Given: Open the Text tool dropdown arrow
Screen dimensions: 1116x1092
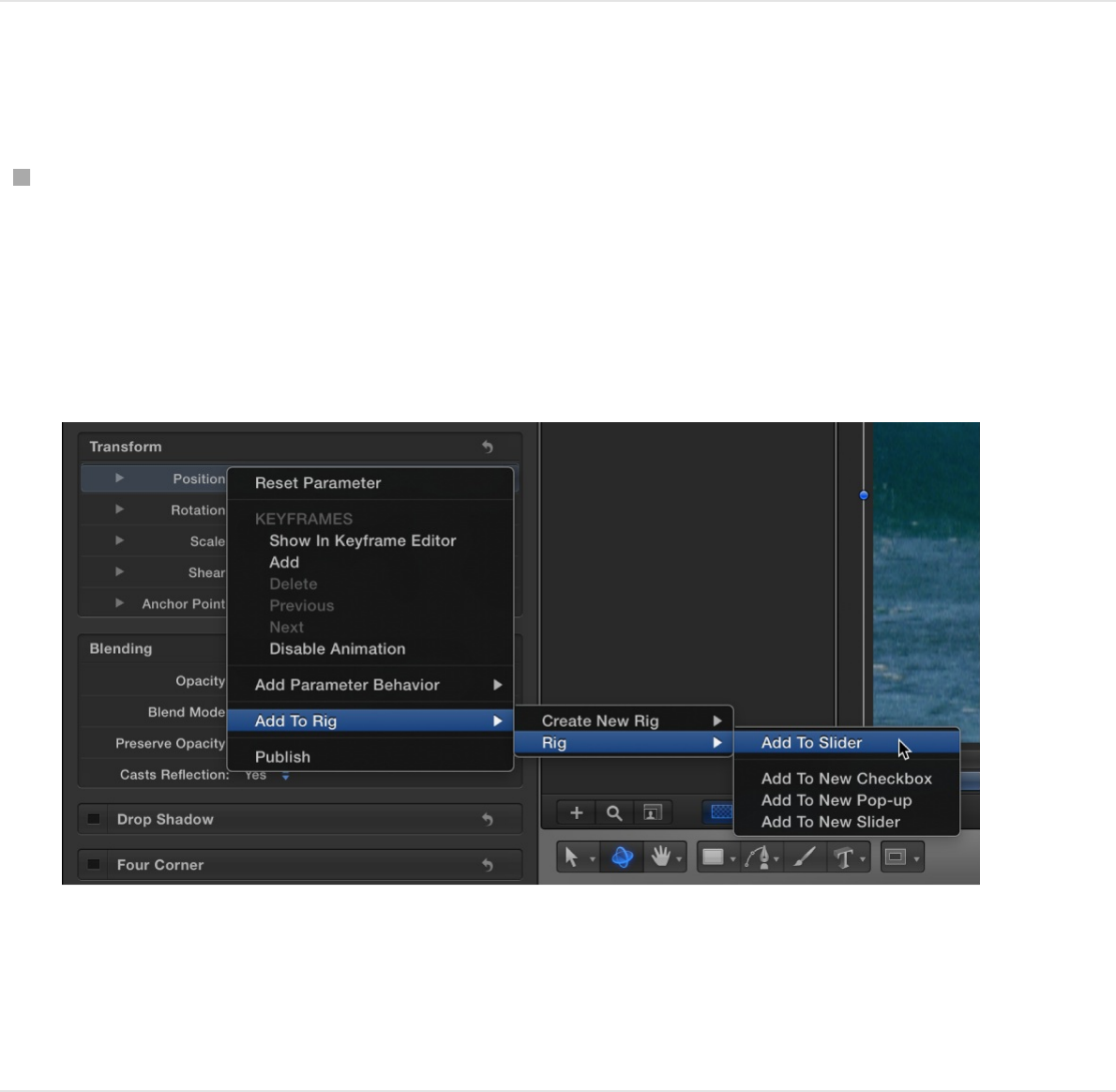Looking at the screenshot, I should click(863, 860).
